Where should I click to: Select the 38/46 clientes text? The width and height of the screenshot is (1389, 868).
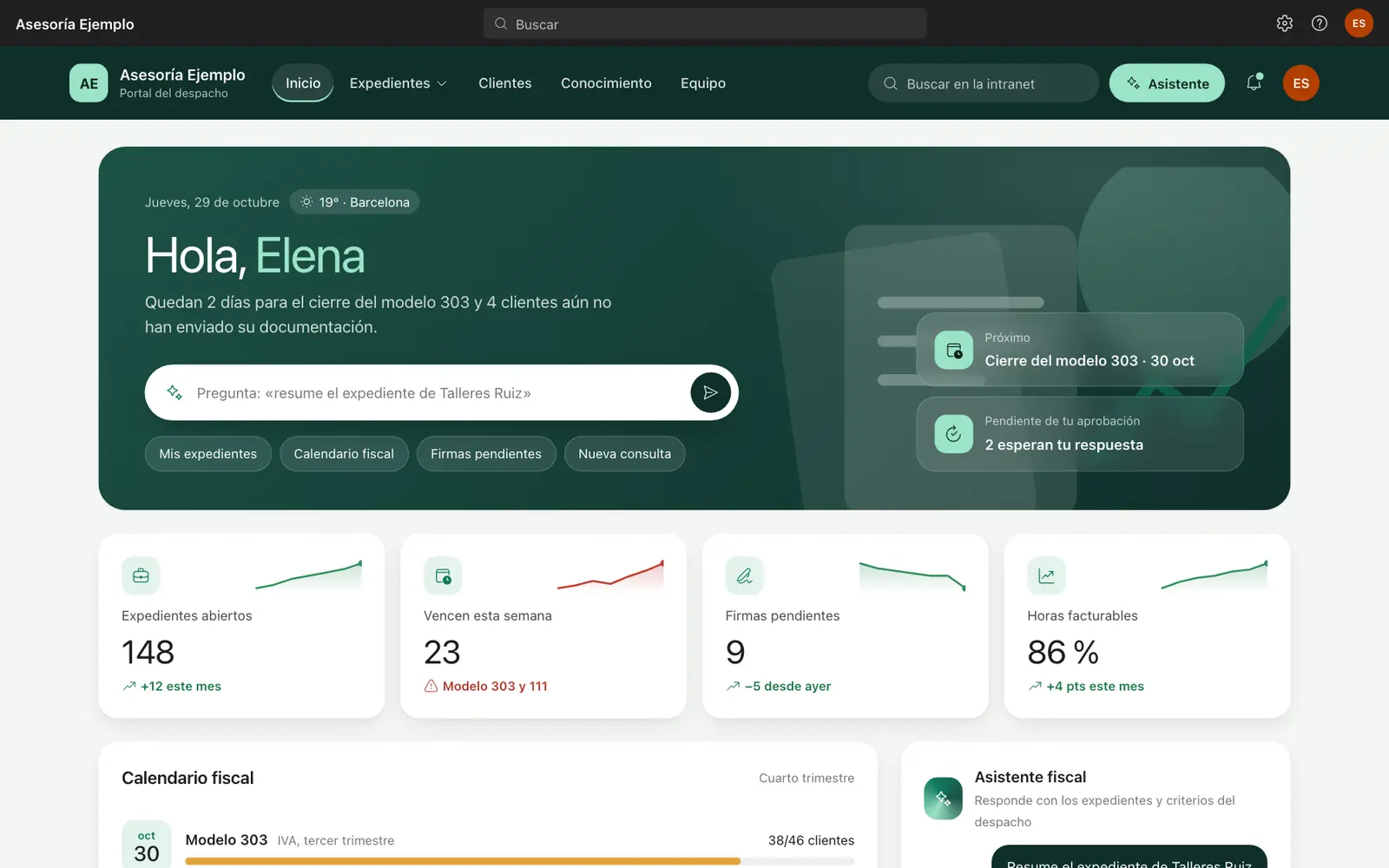pos(811,840)
